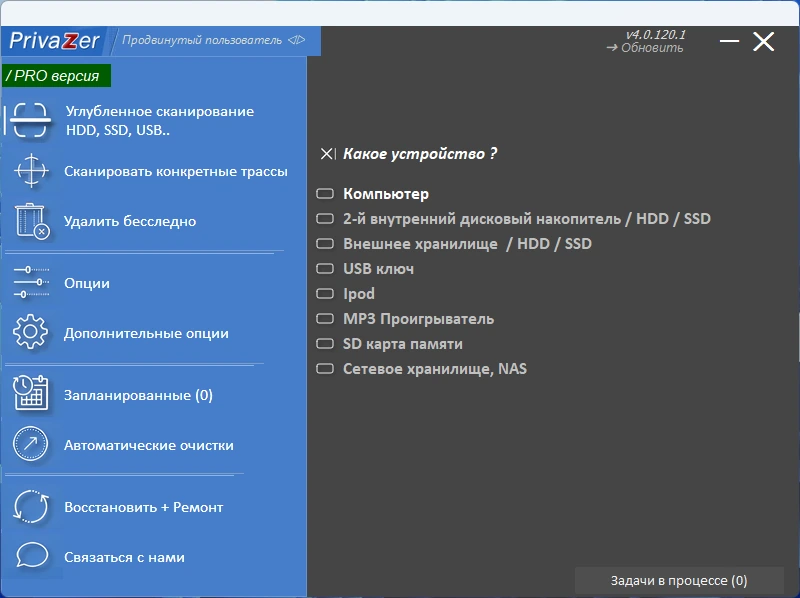Click the circular arrows icon for Восстановить + Ремонт

point(31,507)
